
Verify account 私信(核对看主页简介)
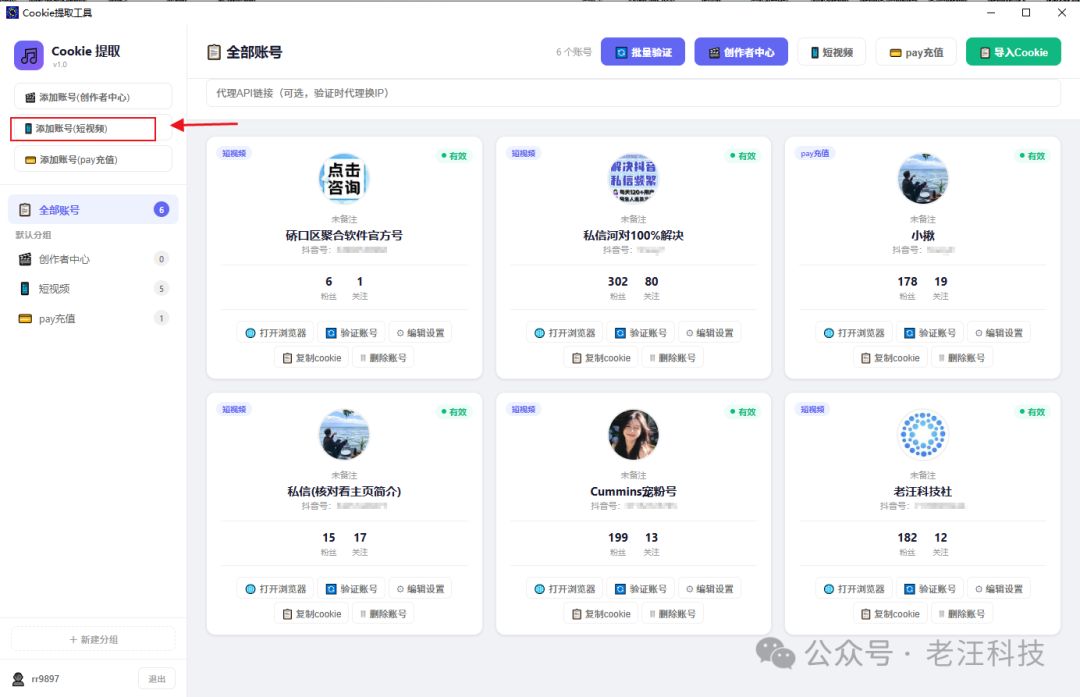(351, 589)
